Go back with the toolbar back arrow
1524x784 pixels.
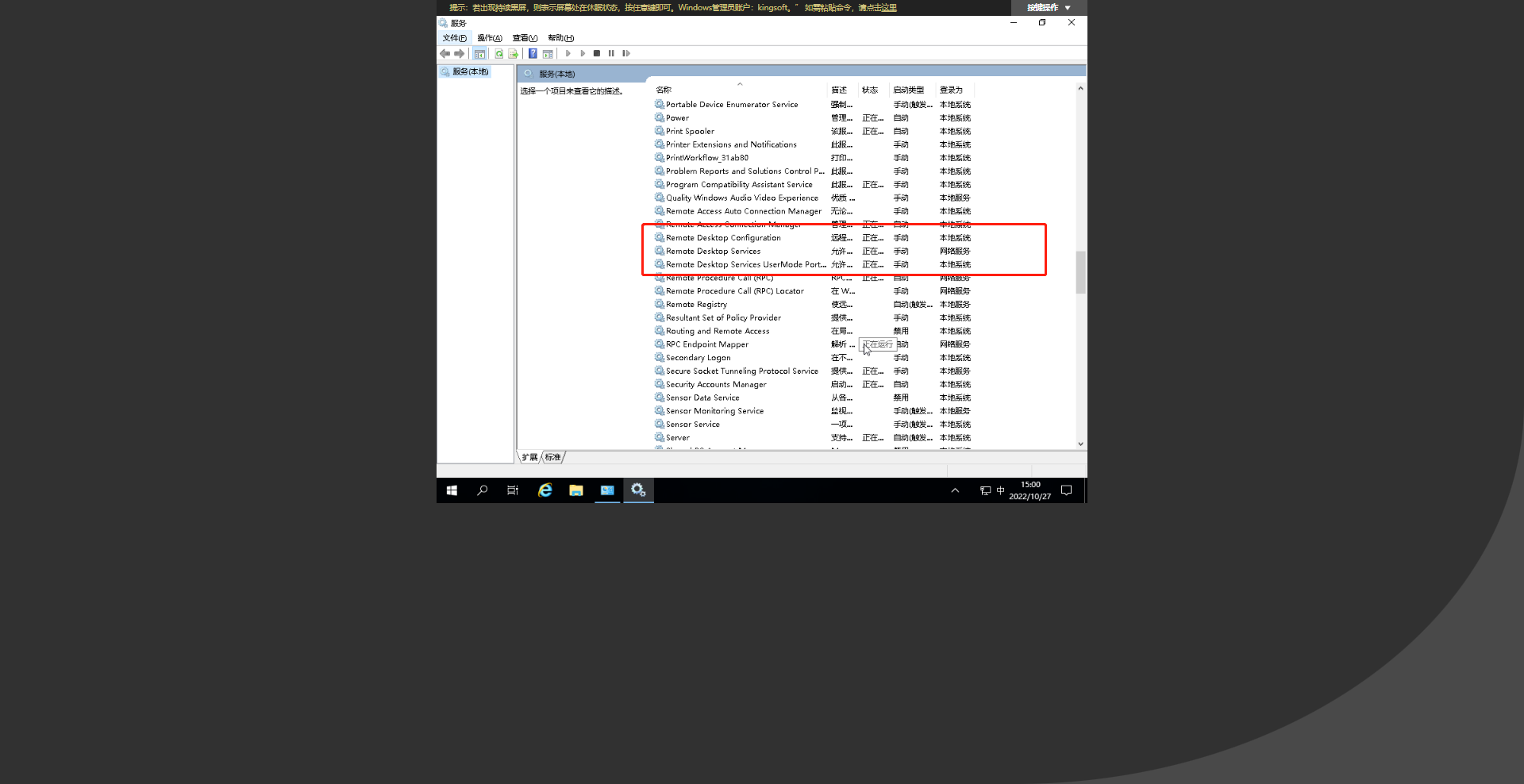click(444, 53)
